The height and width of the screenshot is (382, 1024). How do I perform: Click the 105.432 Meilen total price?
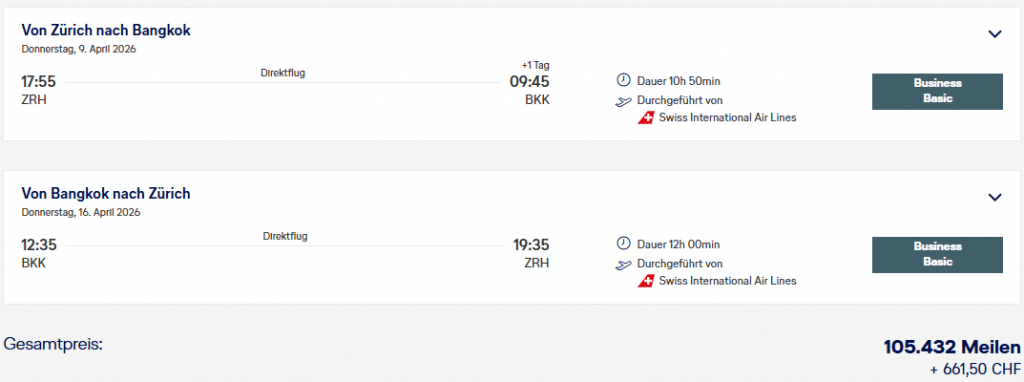click(x=952, y=347)
